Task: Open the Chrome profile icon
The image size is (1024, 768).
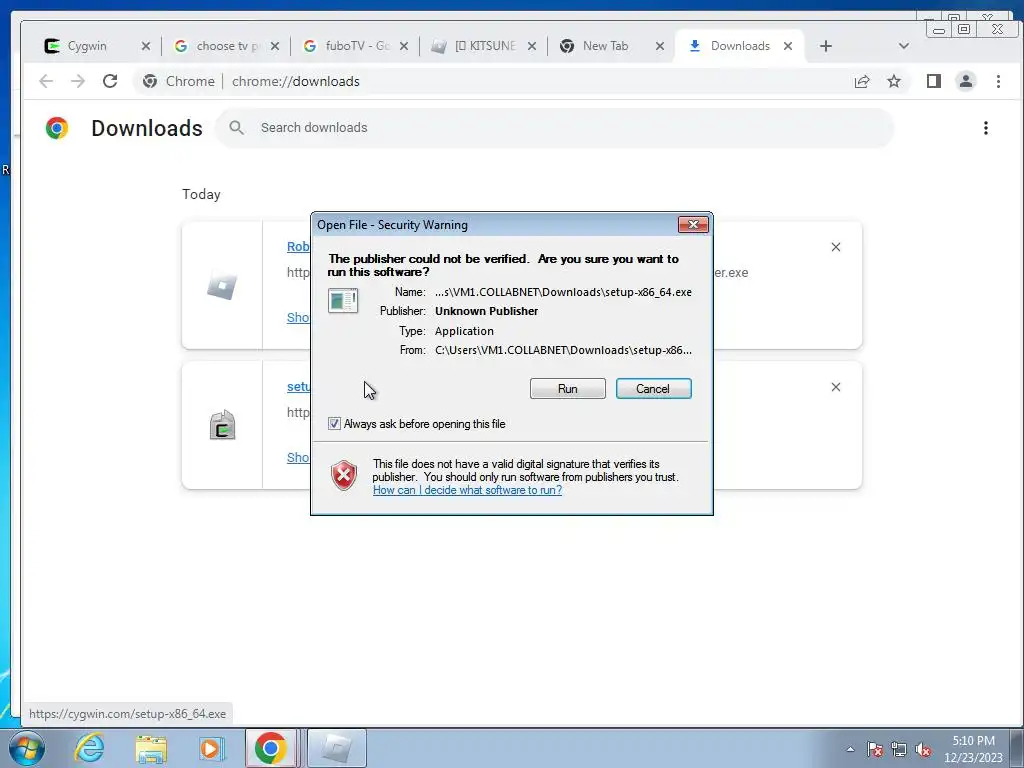Action: coord(966,81)
